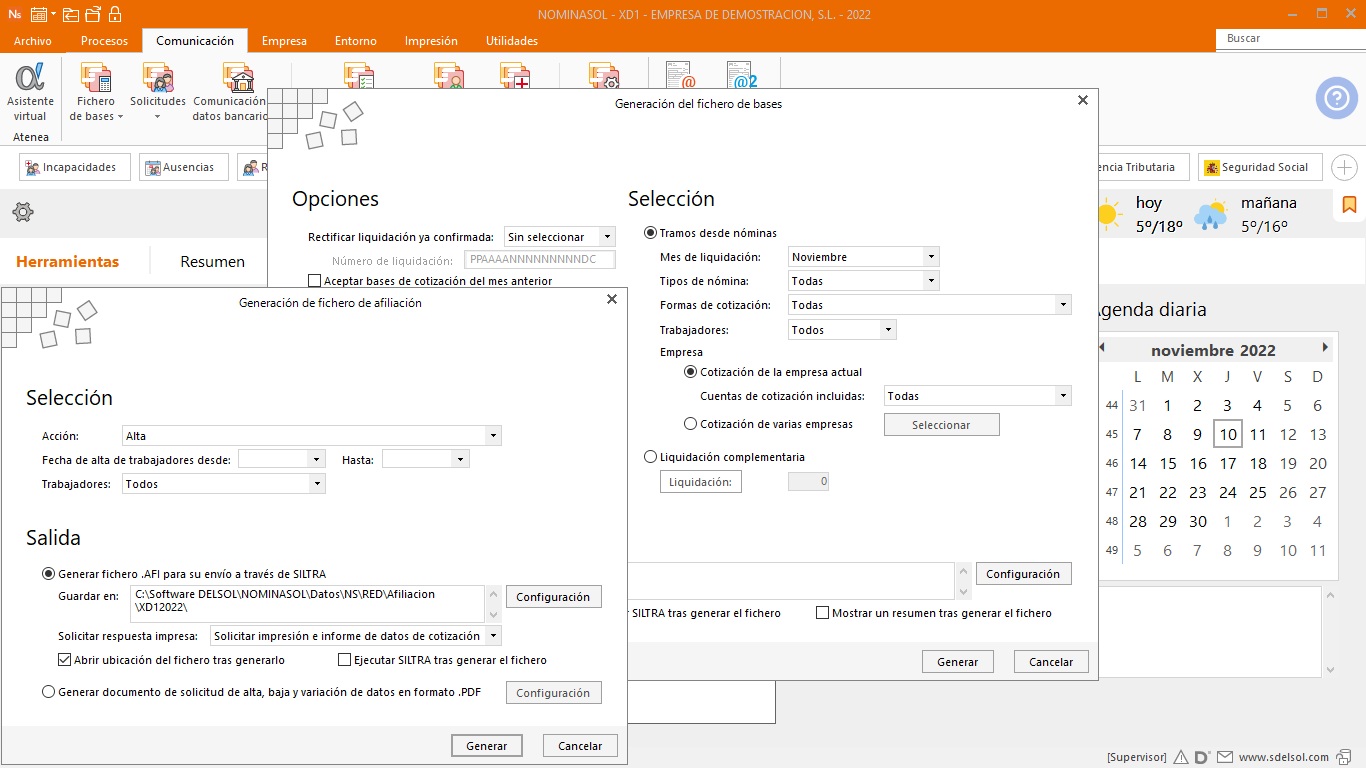Uncheck Abrir ubicación del fichero tras generarlo

coord(65,660)
